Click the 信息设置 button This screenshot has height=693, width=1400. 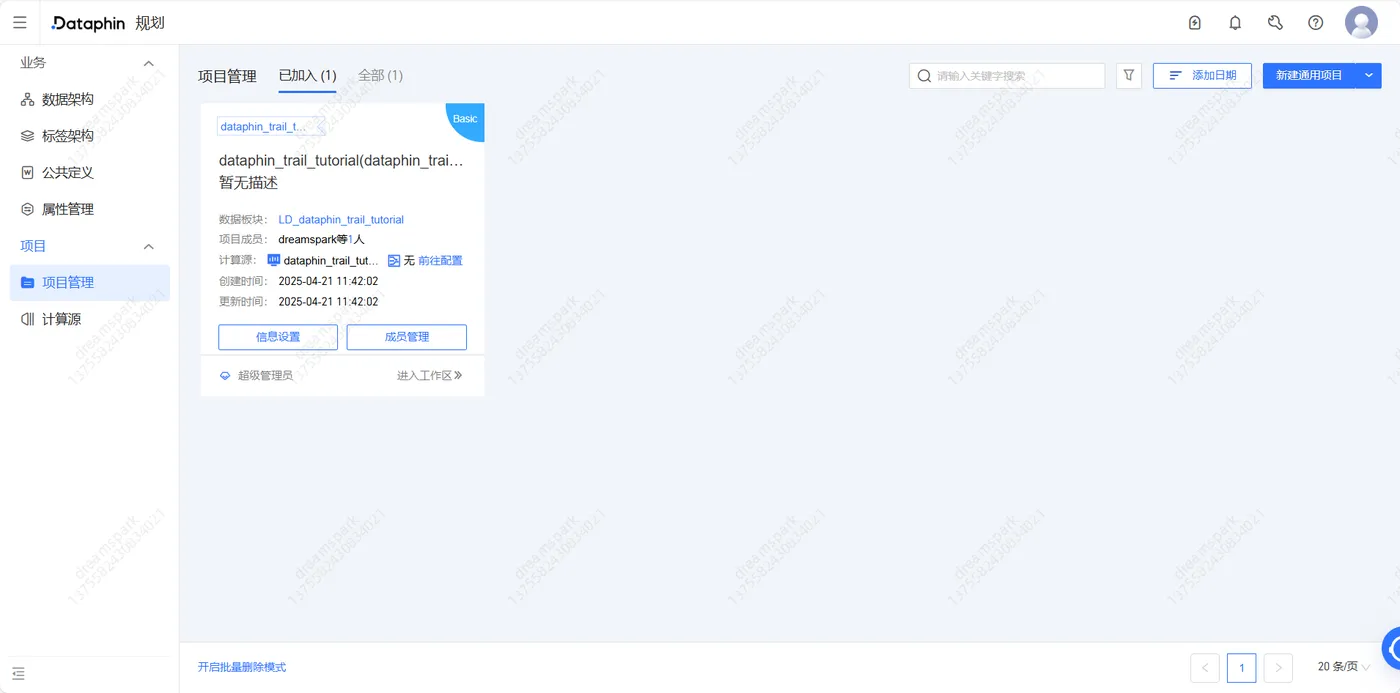click(278, 337)
